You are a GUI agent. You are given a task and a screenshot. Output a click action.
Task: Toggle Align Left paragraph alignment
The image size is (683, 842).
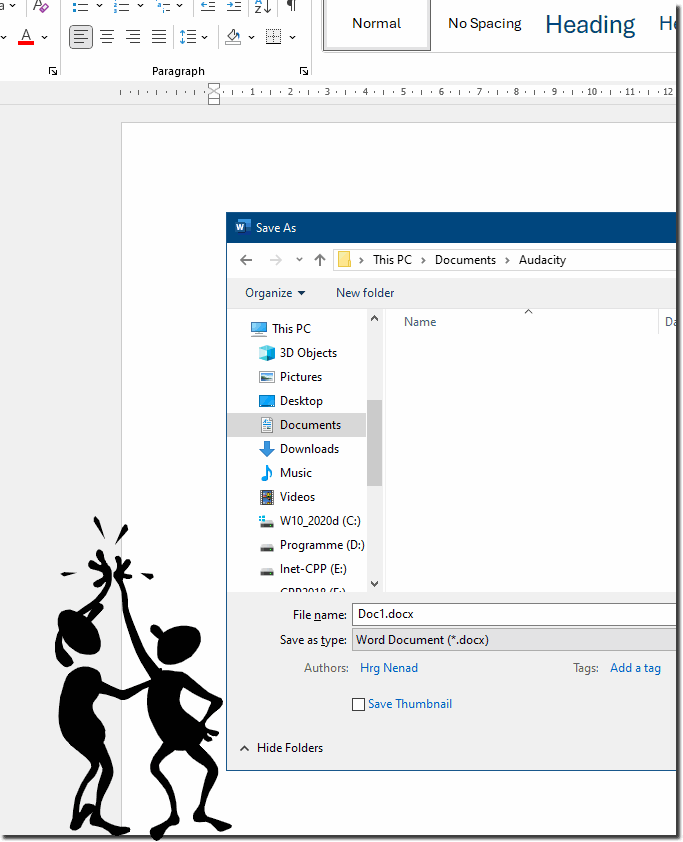(81, 37)
